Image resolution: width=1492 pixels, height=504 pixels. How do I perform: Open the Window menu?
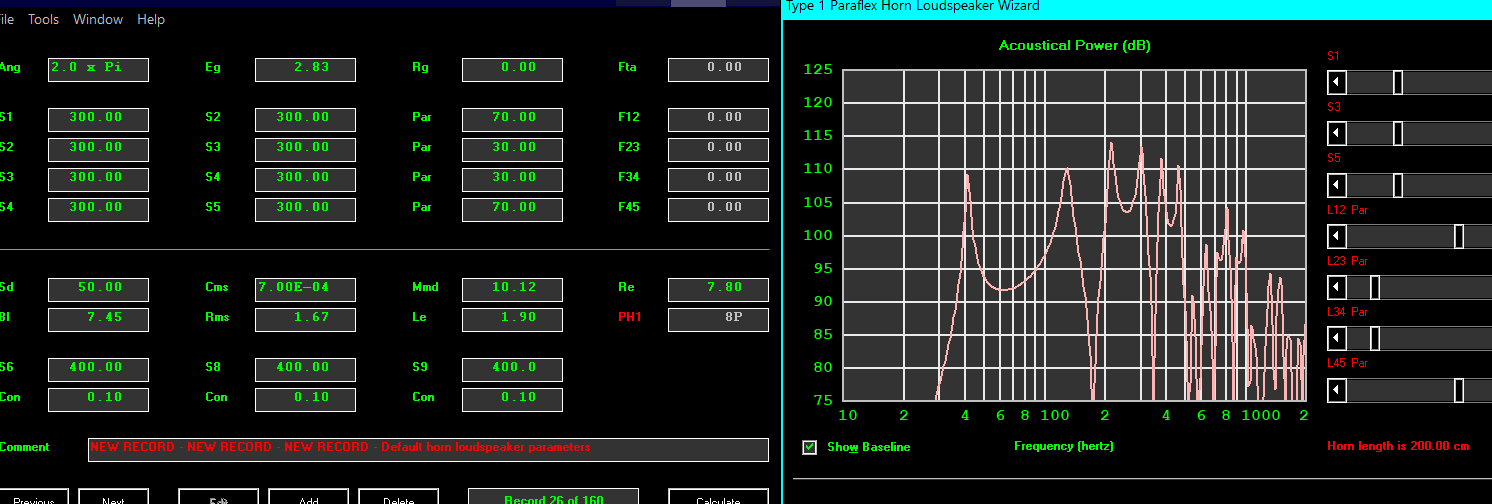pos(98,19)
